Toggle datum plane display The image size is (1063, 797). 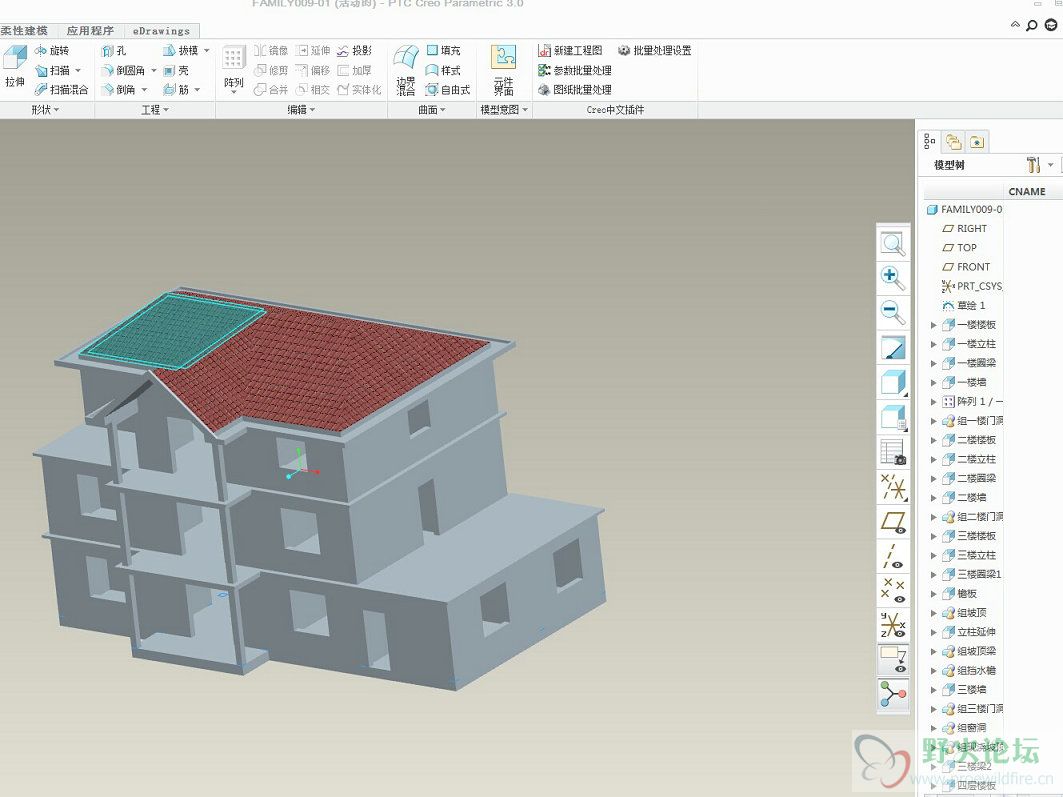(893, 522)
